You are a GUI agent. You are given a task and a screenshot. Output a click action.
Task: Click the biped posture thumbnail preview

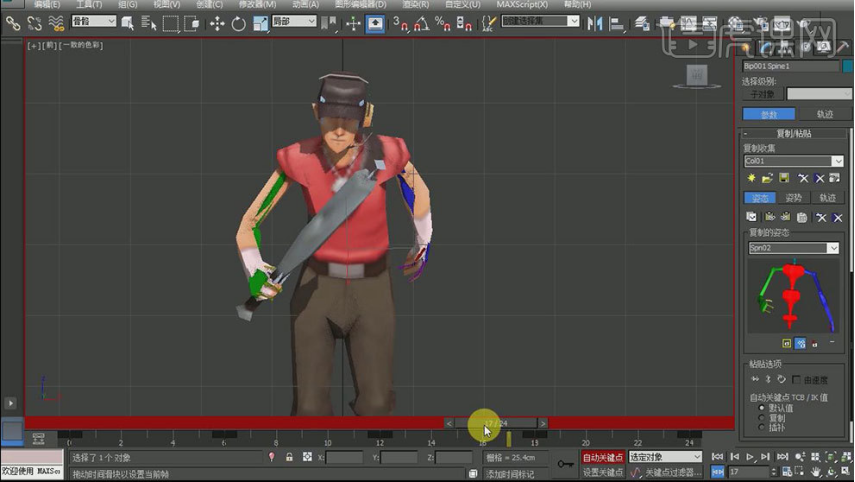click(x=793, y=296)
